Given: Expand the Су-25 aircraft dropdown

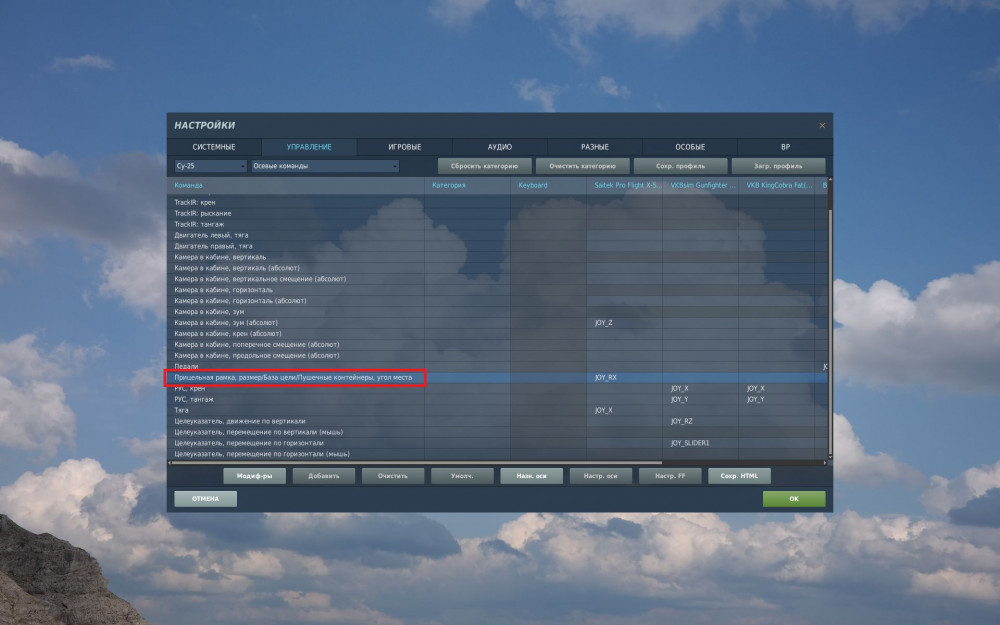Looking at the screenshot, I should click(210, 166).
